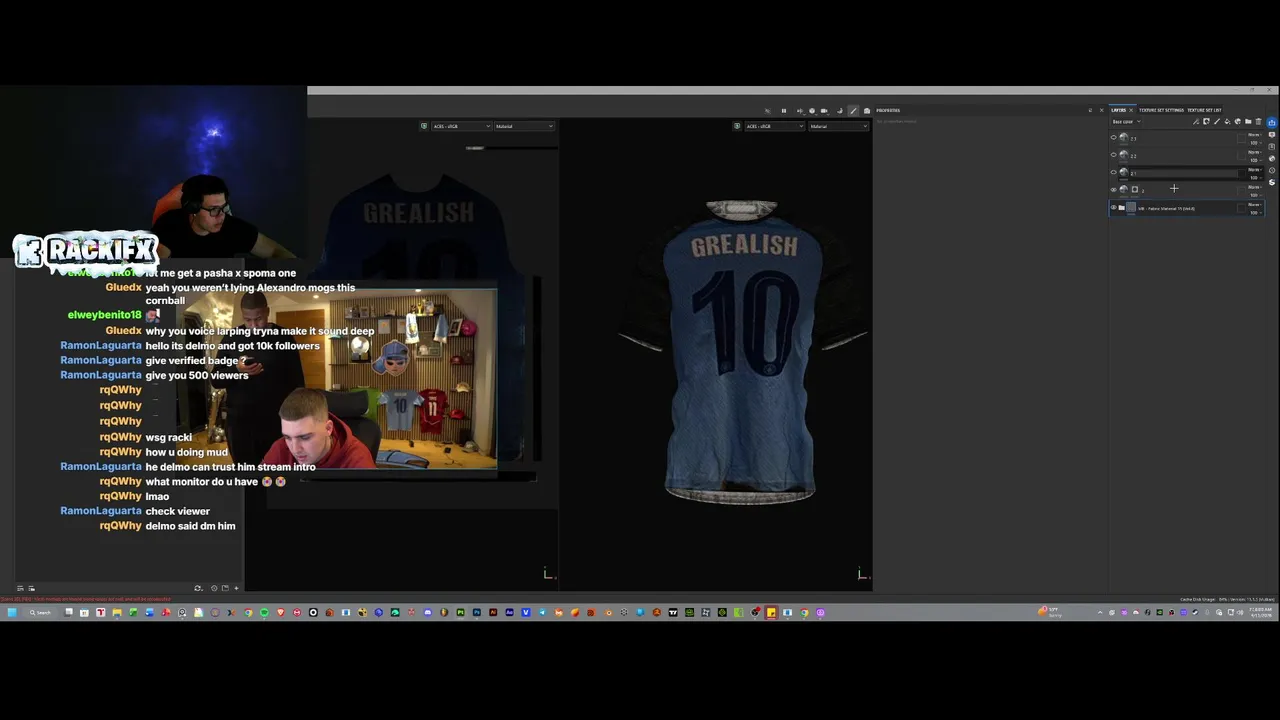Click the highlighted brush icon in viewport toolbar
This screenshot has width=1280, height=720.
pos(853,111)
